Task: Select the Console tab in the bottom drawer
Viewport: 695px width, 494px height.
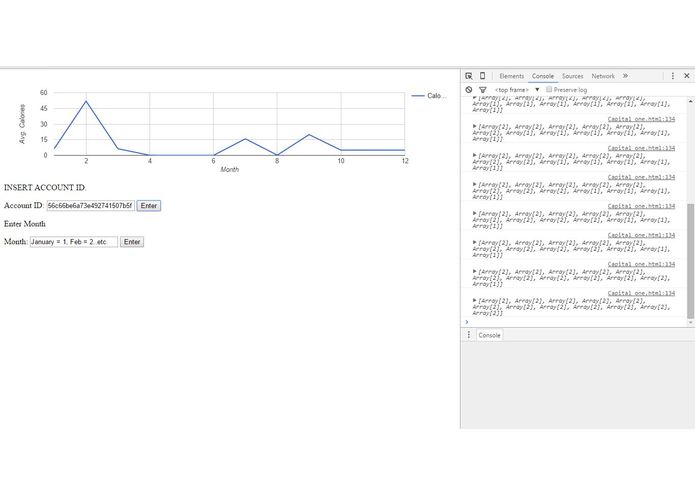Action: [x=489, y=335]
